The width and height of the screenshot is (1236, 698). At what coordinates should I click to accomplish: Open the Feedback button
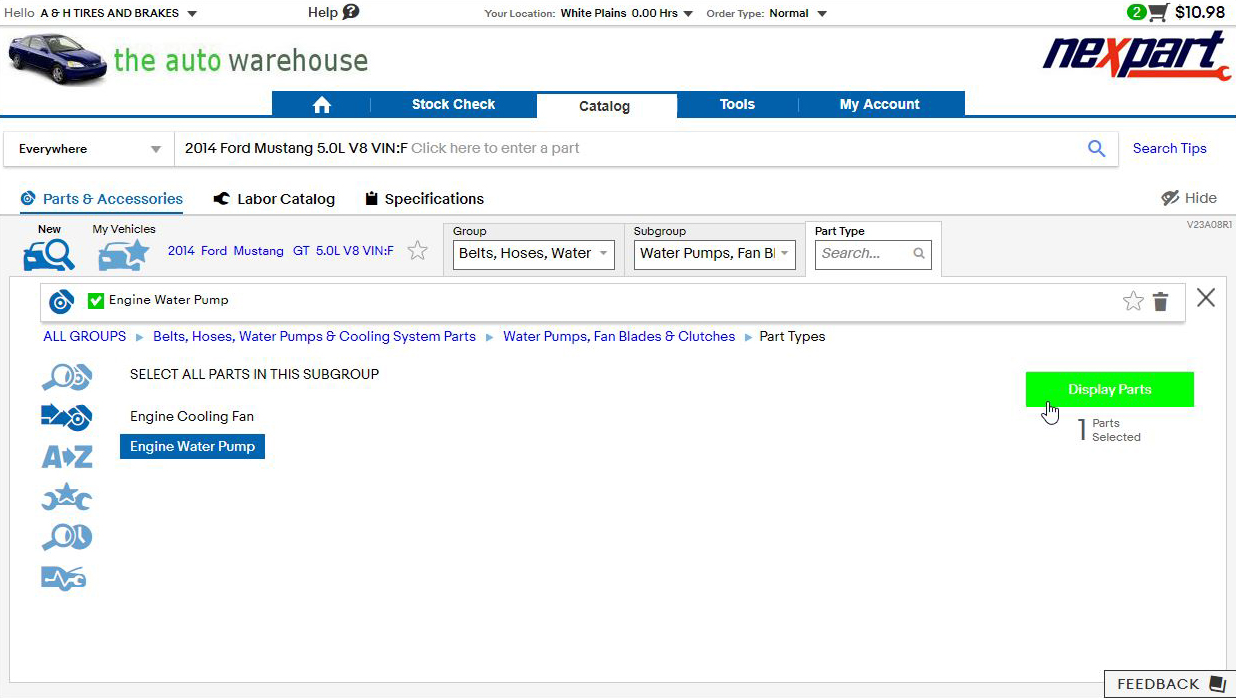pyautogui.click(x=1169, y=684)
